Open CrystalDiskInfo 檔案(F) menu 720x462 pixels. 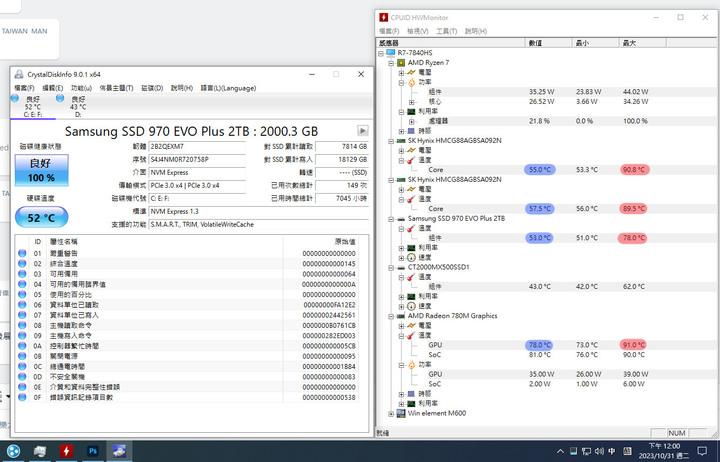click(24, 88)
